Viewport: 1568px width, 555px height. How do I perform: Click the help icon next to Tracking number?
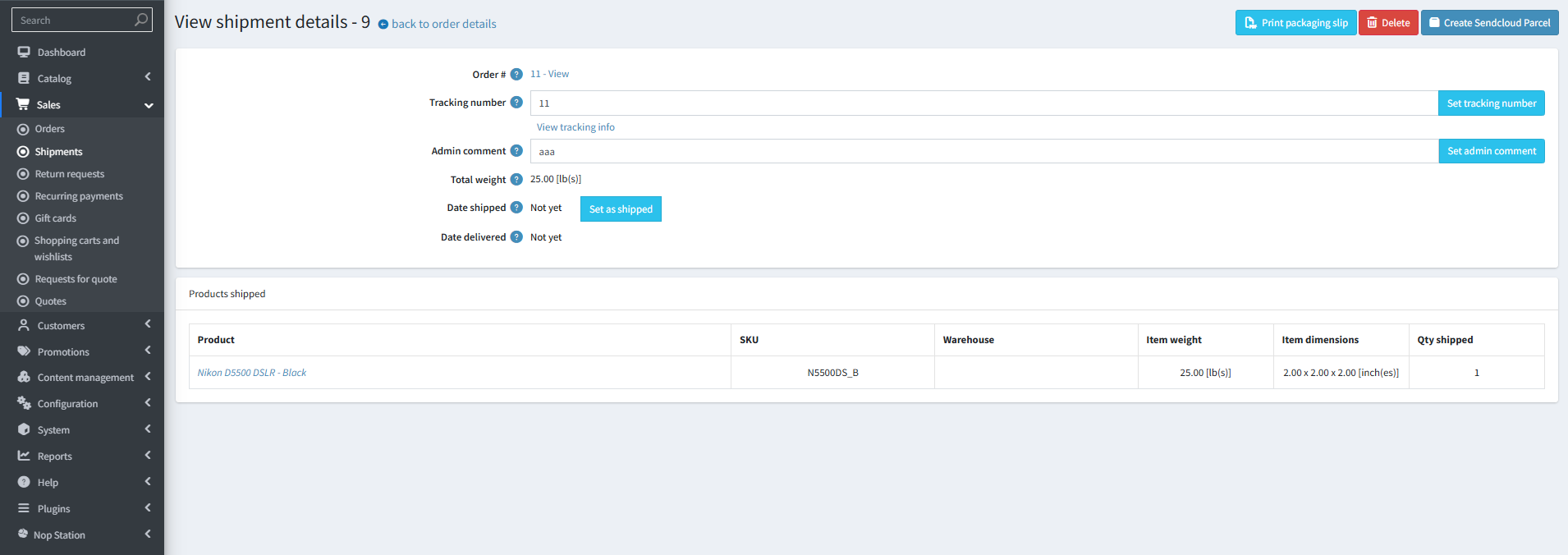[516, 103]
